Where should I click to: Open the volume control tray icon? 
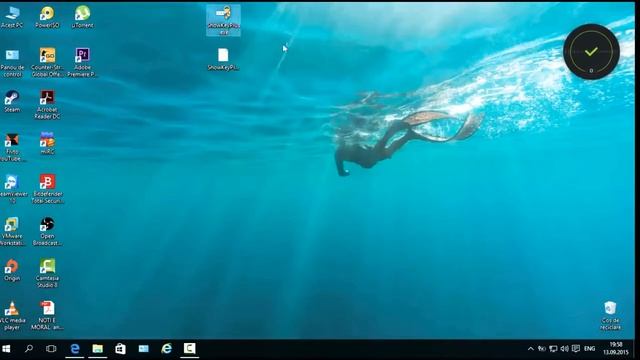point(564,349)
